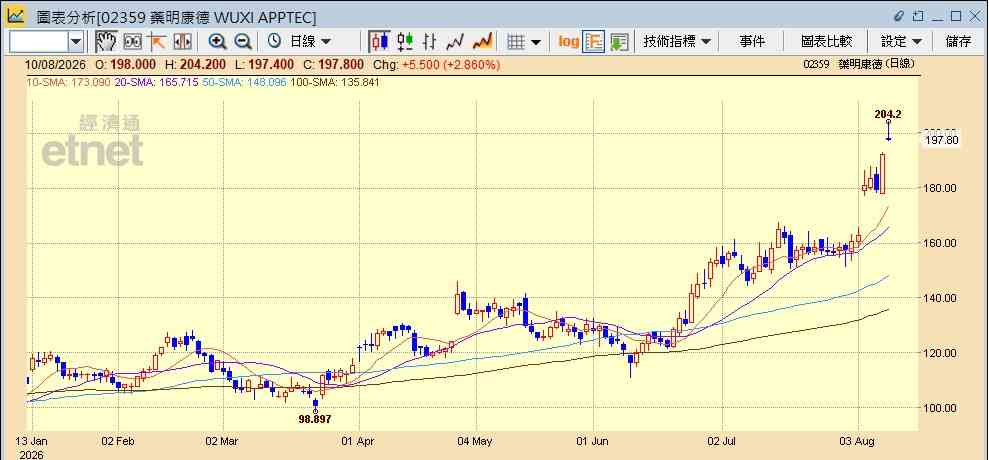Image resolution: width=989 pixels, height=460 pixels.
Task: Switch to red-blue candlestick chart type
Action: 380,42
